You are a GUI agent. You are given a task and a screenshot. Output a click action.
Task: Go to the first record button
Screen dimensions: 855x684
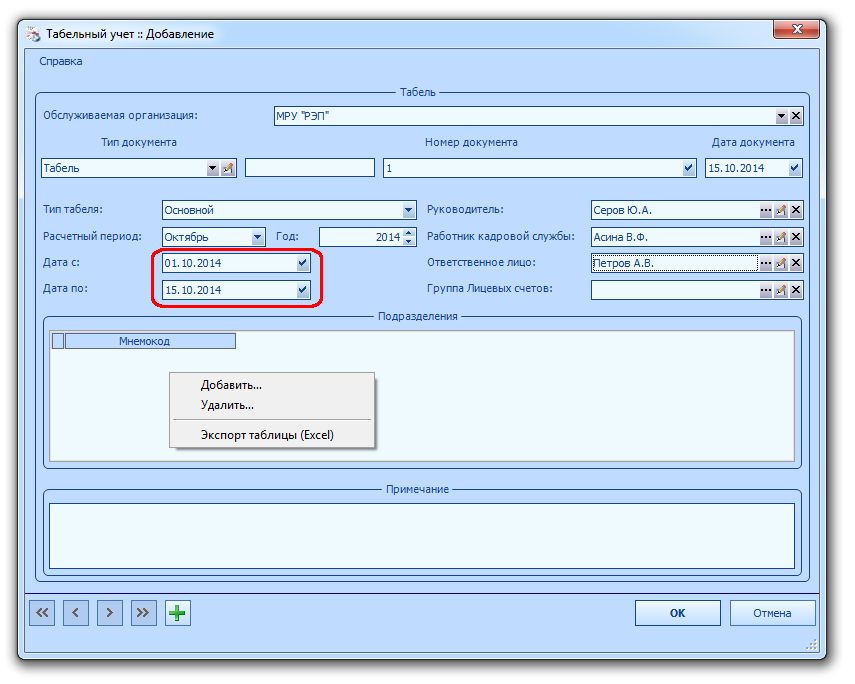(42, 613)
